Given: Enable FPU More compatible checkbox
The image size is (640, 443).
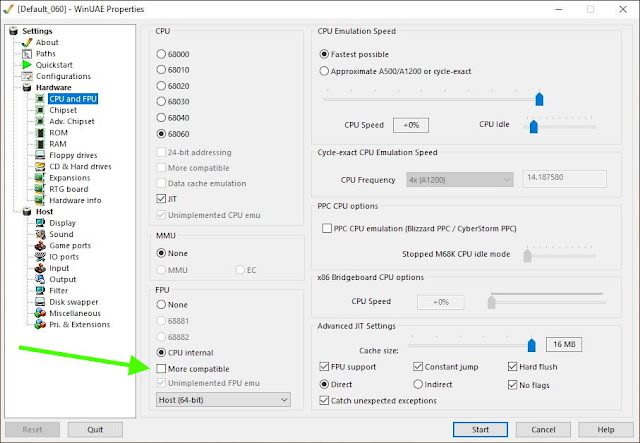Looking at the screenshot, I should [161, 369].
